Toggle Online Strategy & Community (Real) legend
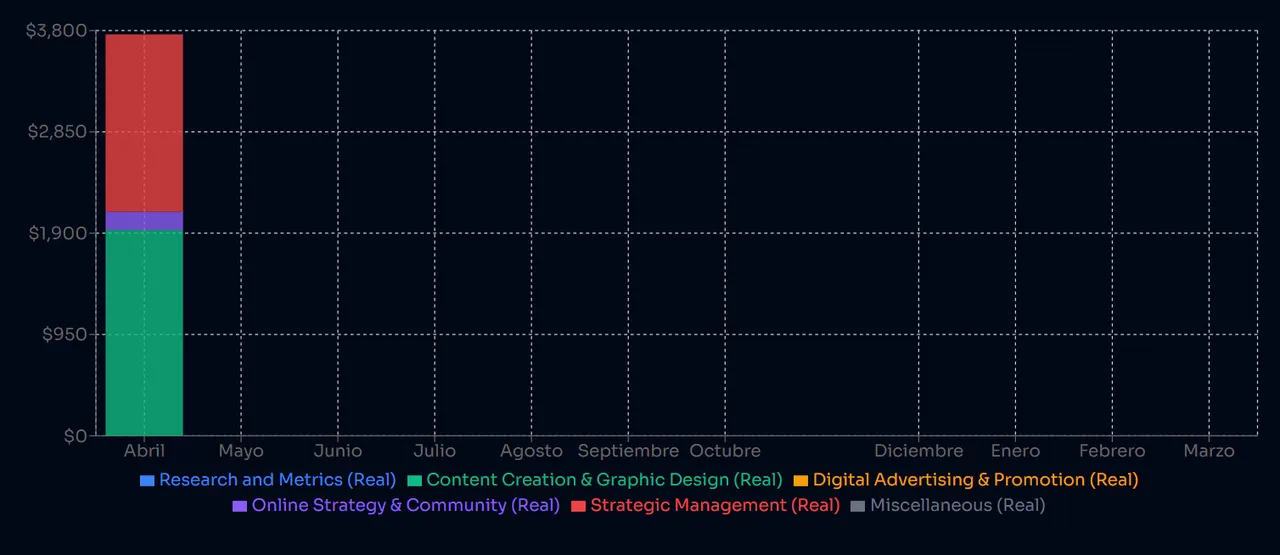Screen dimensions: 1280x555 click(x=396, y=506)
